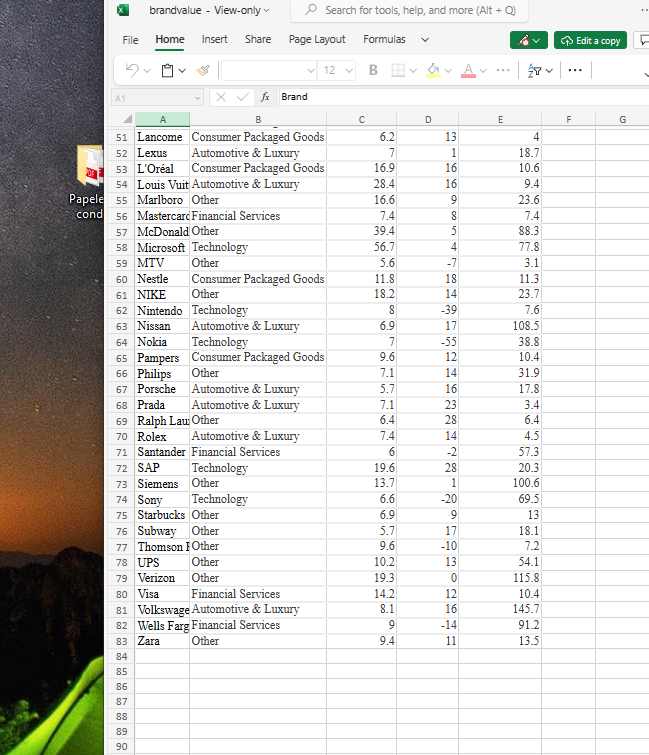Click the Paste clipboard icon
The width and height of the screenshot is (649, 755).
(x=167, y=70)
